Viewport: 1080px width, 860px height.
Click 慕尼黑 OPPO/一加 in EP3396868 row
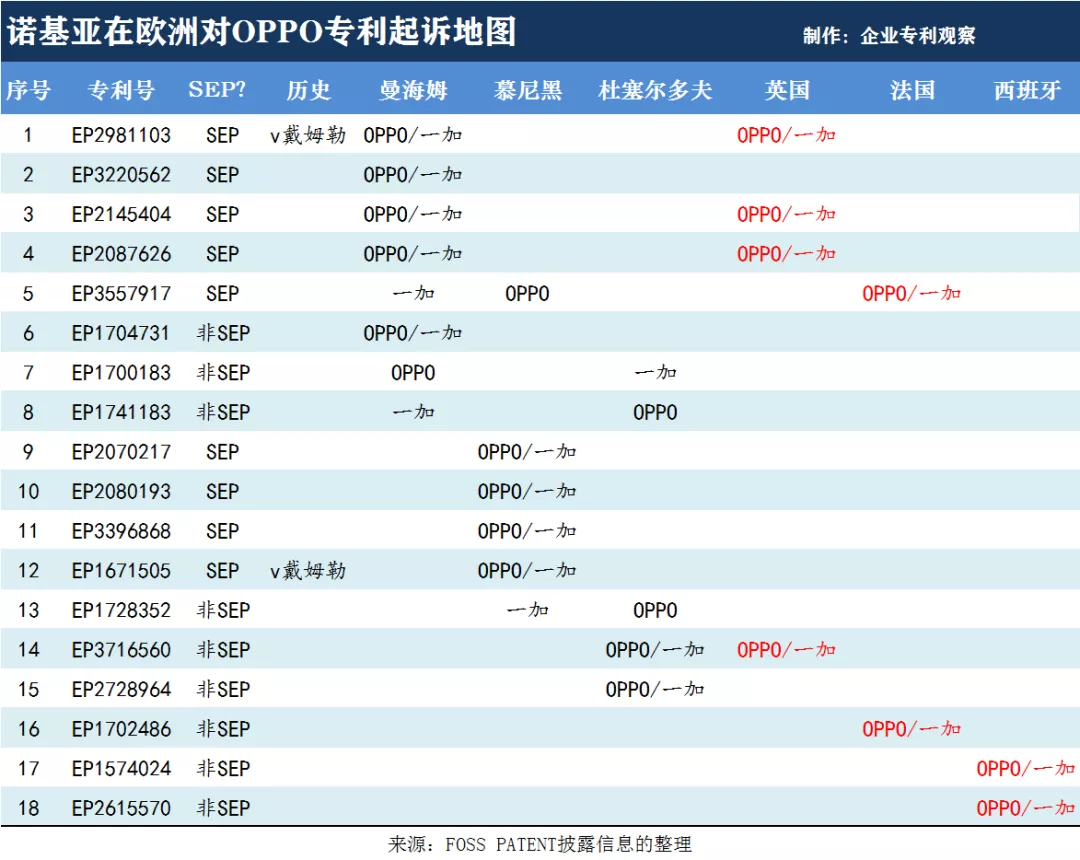[x=527, y=531]
